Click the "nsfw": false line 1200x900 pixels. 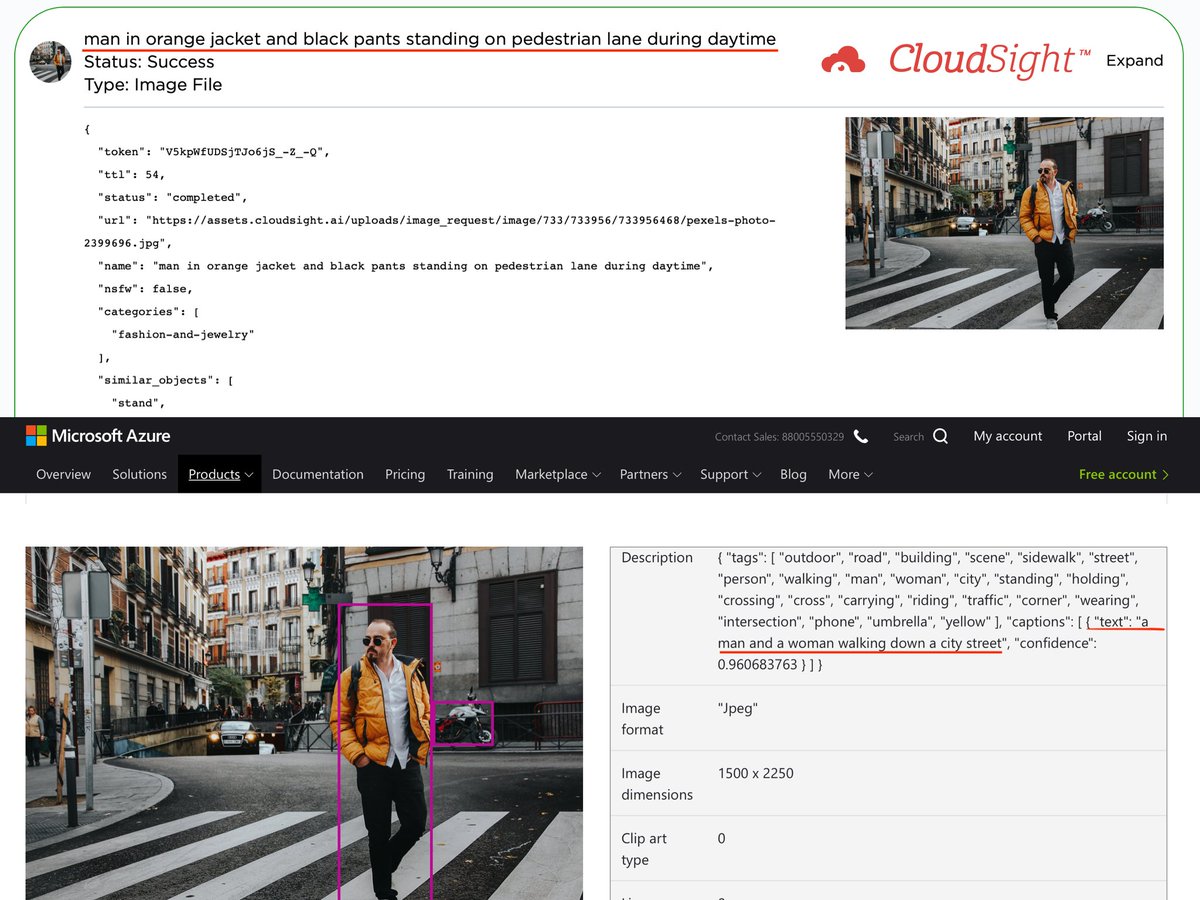point(145,289)
